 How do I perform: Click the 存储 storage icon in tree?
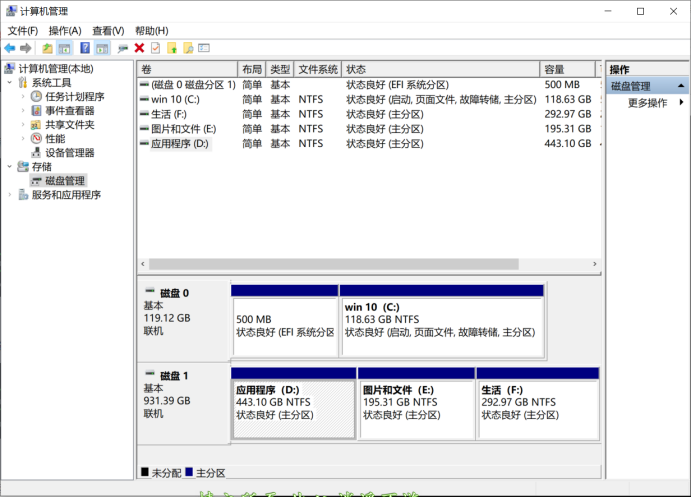click(23, 166)
